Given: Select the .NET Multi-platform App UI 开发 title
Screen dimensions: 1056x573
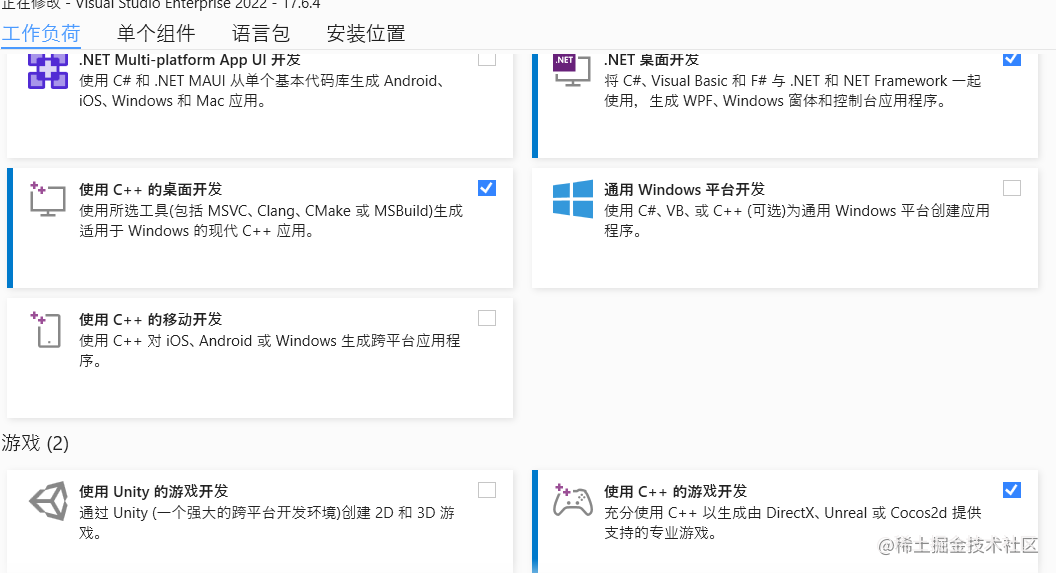Looking at the screenshot, I should click(x=190, y=60).
